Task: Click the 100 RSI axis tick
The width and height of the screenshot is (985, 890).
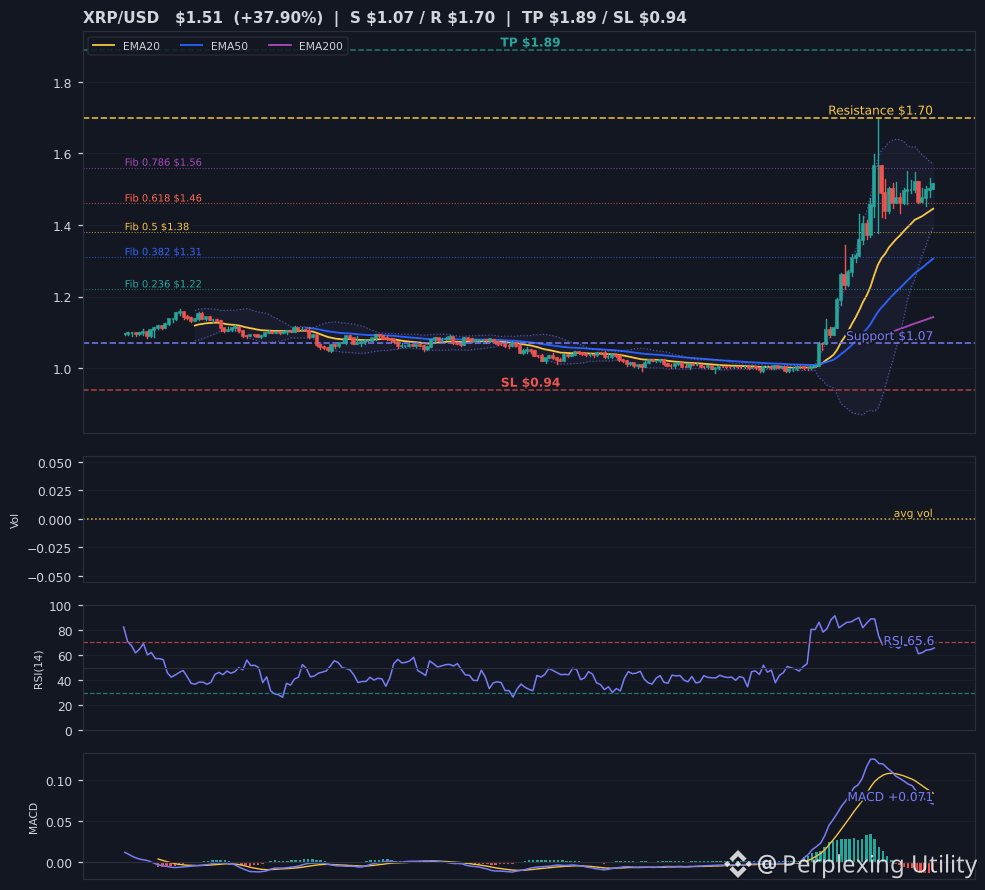Action: (60, 606)
